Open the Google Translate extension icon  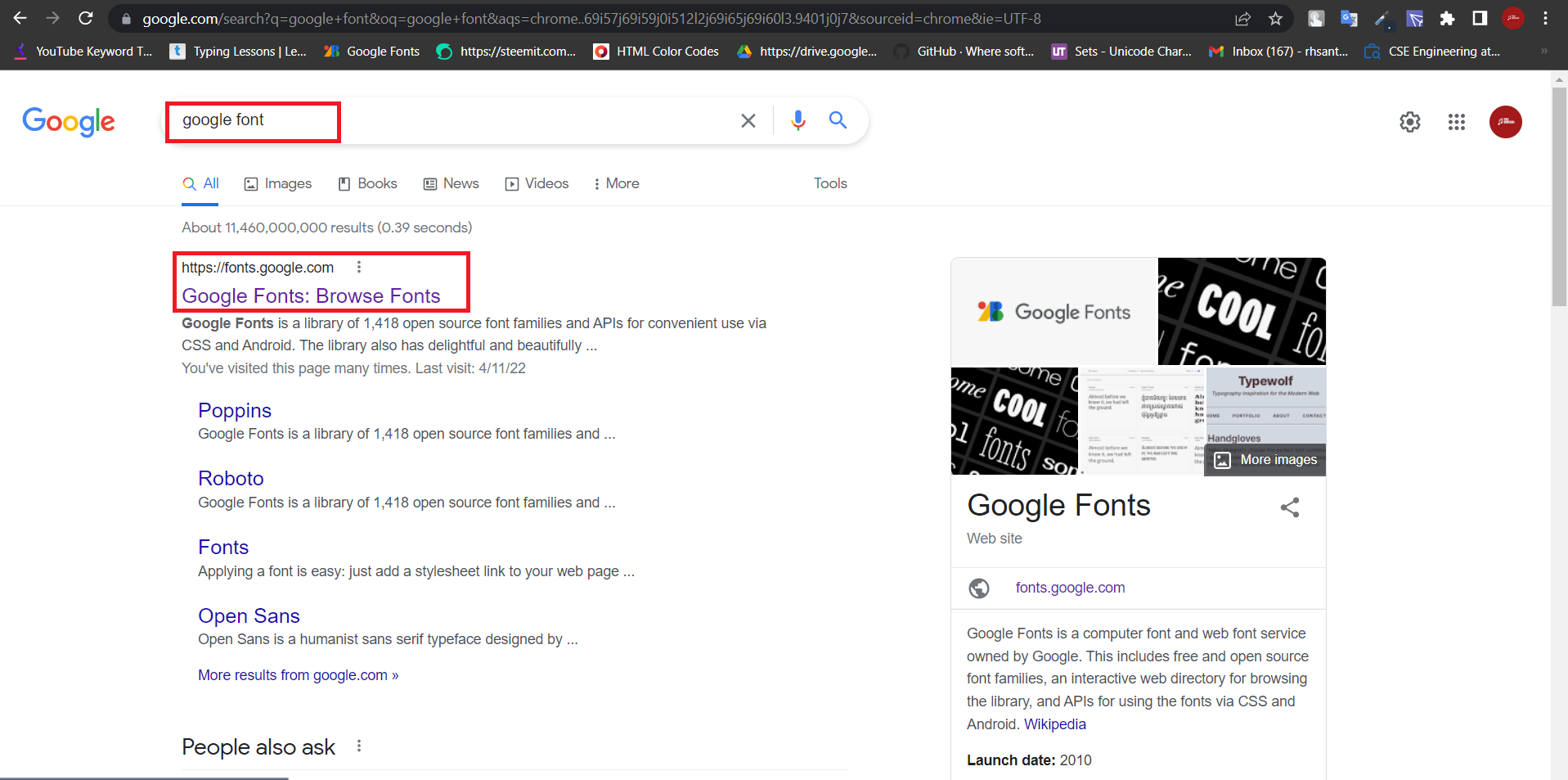pyautogui.click(x=1349, y=18)
